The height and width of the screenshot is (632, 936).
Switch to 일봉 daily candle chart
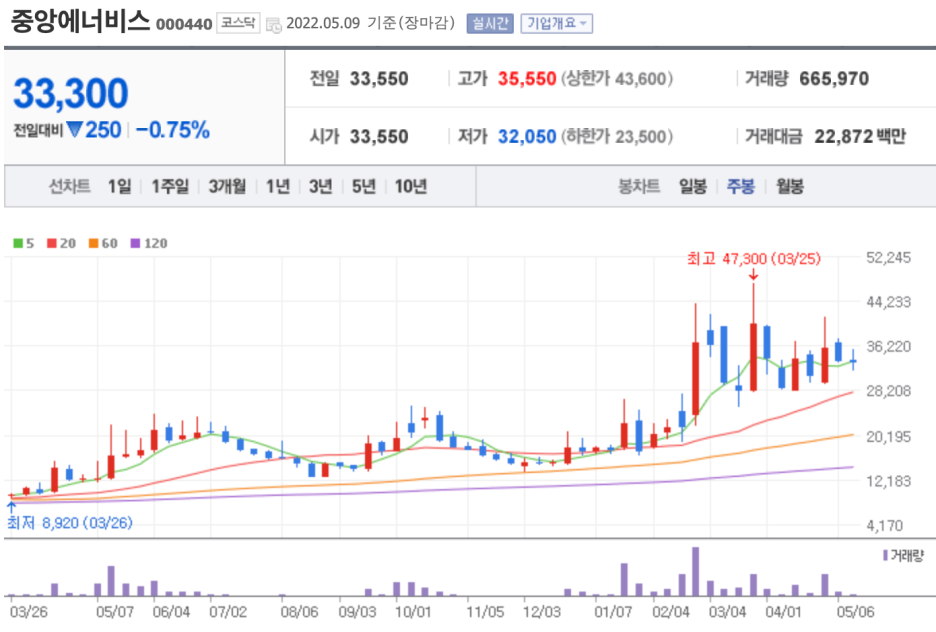pyautogui.click(x=692, y=186)
